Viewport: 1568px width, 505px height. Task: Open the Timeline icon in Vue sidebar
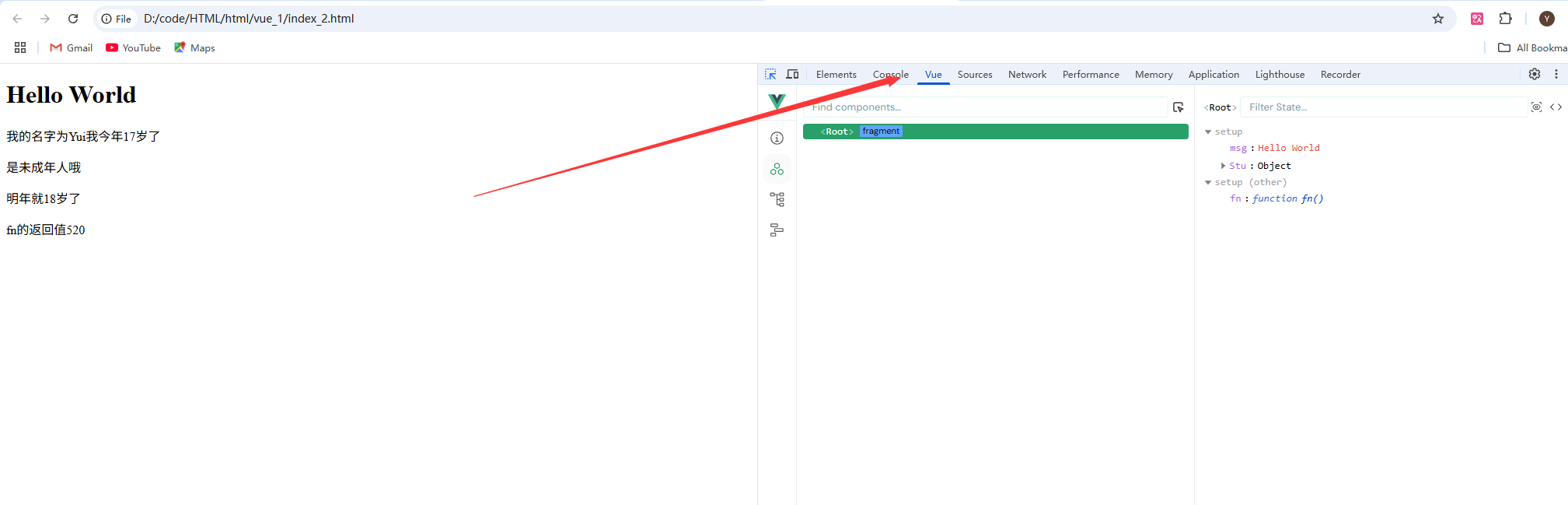[777, 230]
